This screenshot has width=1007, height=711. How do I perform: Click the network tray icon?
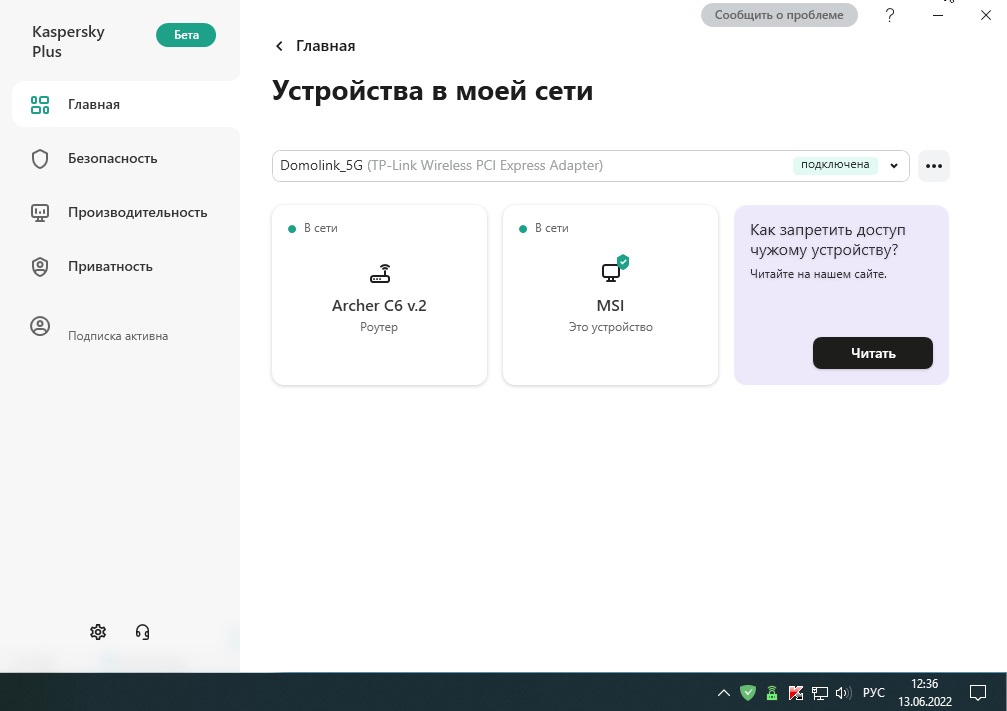pyautogui.click(x=819, y=692)
